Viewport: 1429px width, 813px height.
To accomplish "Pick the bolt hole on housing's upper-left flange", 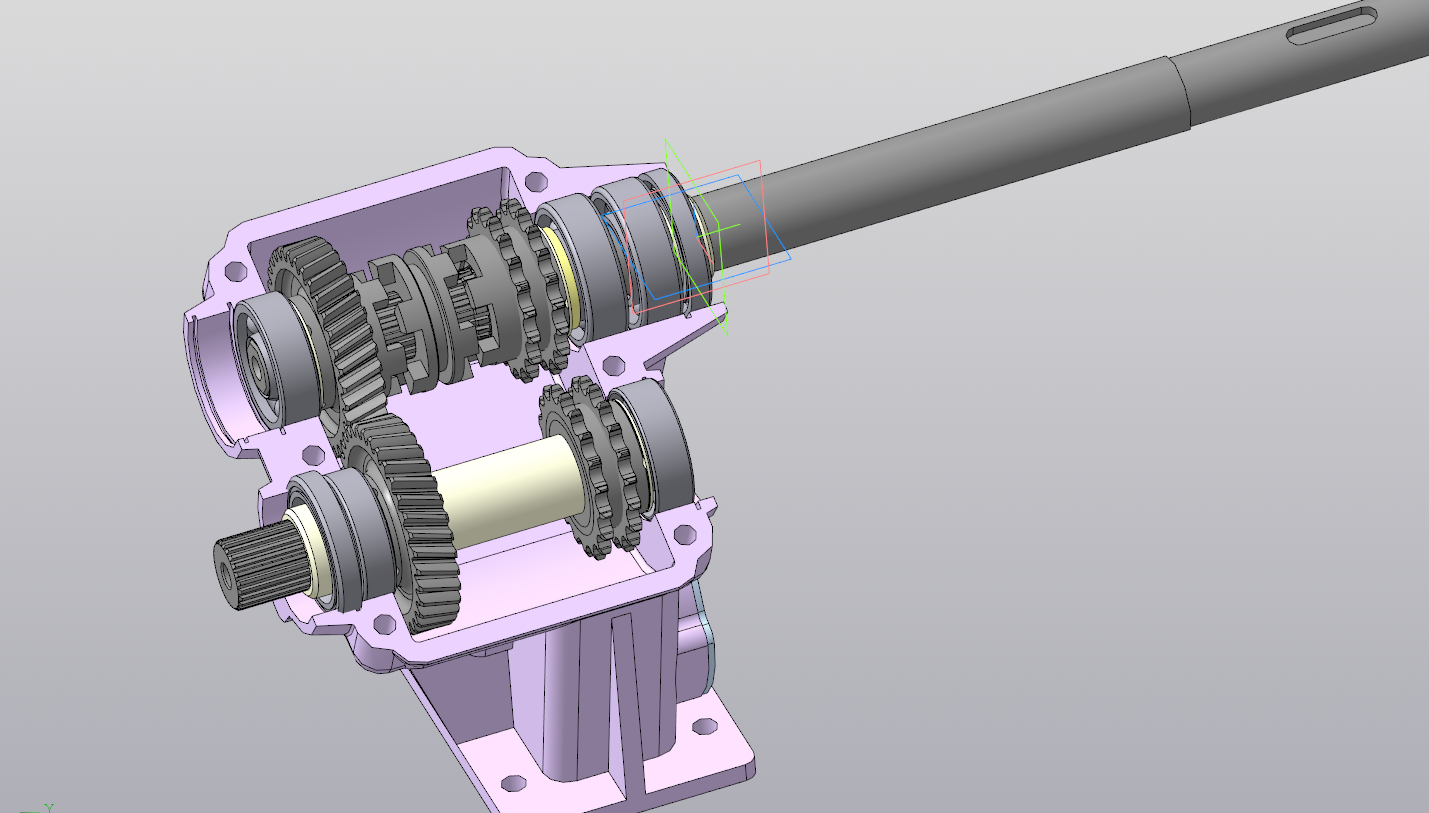I will tap(236, 272).
